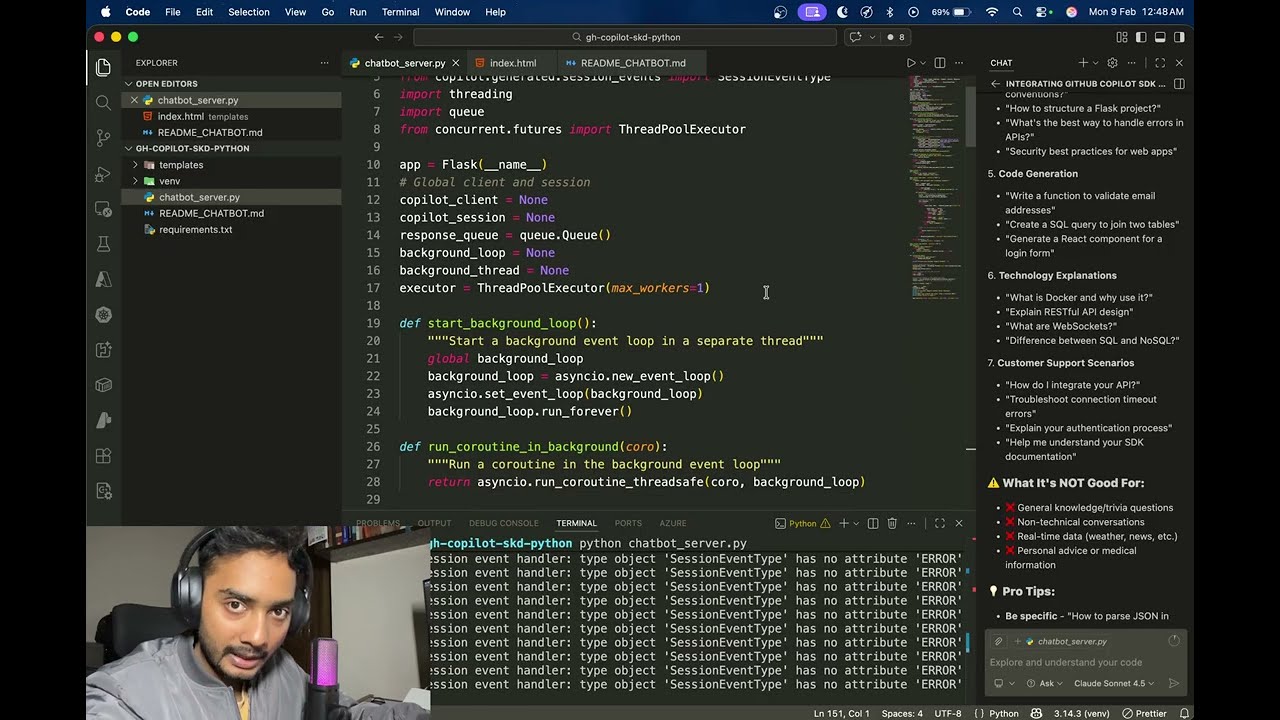Open the PROBLEMS panel tab
Image resolution: width=1280 pixels, height=720 pixels.
377,523
